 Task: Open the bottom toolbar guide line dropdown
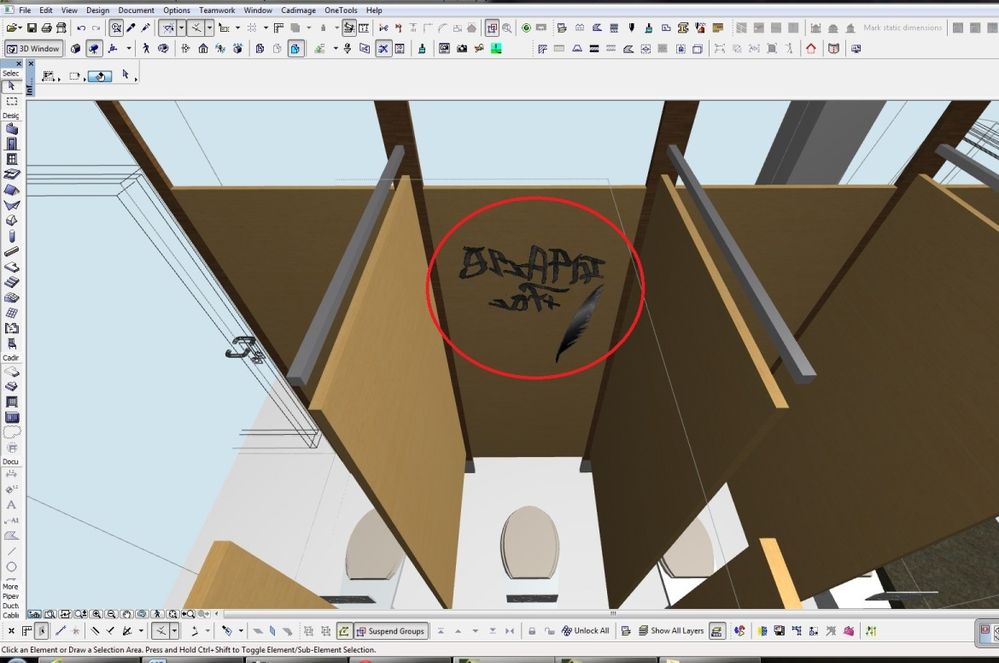[174, 631]
